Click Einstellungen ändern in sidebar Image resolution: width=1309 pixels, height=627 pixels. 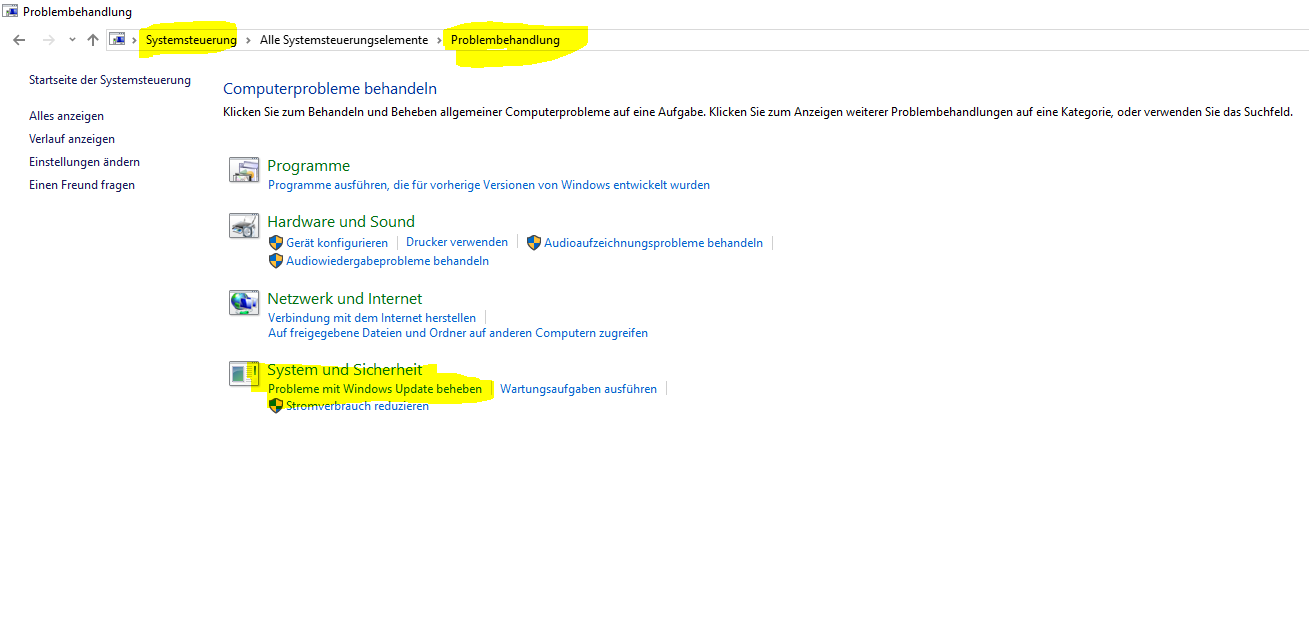click(x=84, y=162)
